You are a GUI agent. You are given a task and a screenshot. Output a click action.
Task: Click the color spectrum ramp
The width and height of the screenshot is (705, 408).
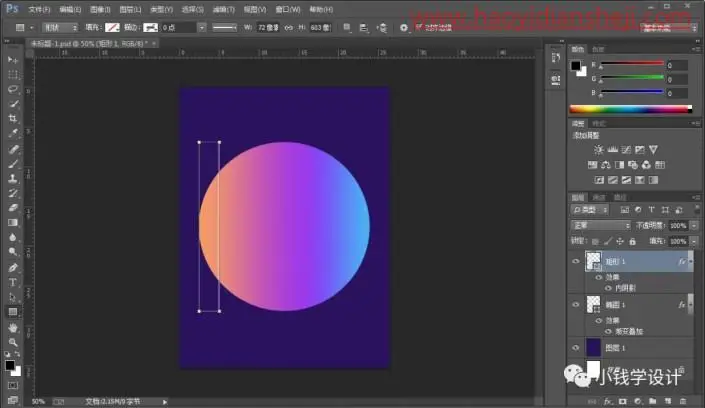click(630, 109)
